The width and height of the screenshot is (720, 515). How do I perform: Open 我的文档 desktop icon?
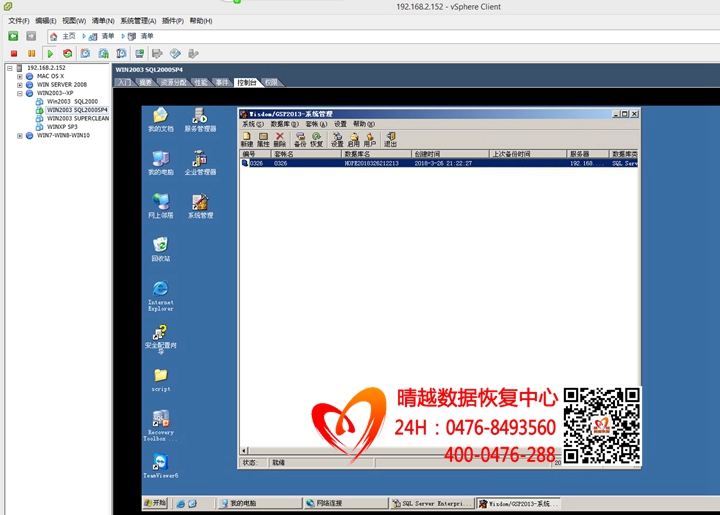click(x=161, y=120)
